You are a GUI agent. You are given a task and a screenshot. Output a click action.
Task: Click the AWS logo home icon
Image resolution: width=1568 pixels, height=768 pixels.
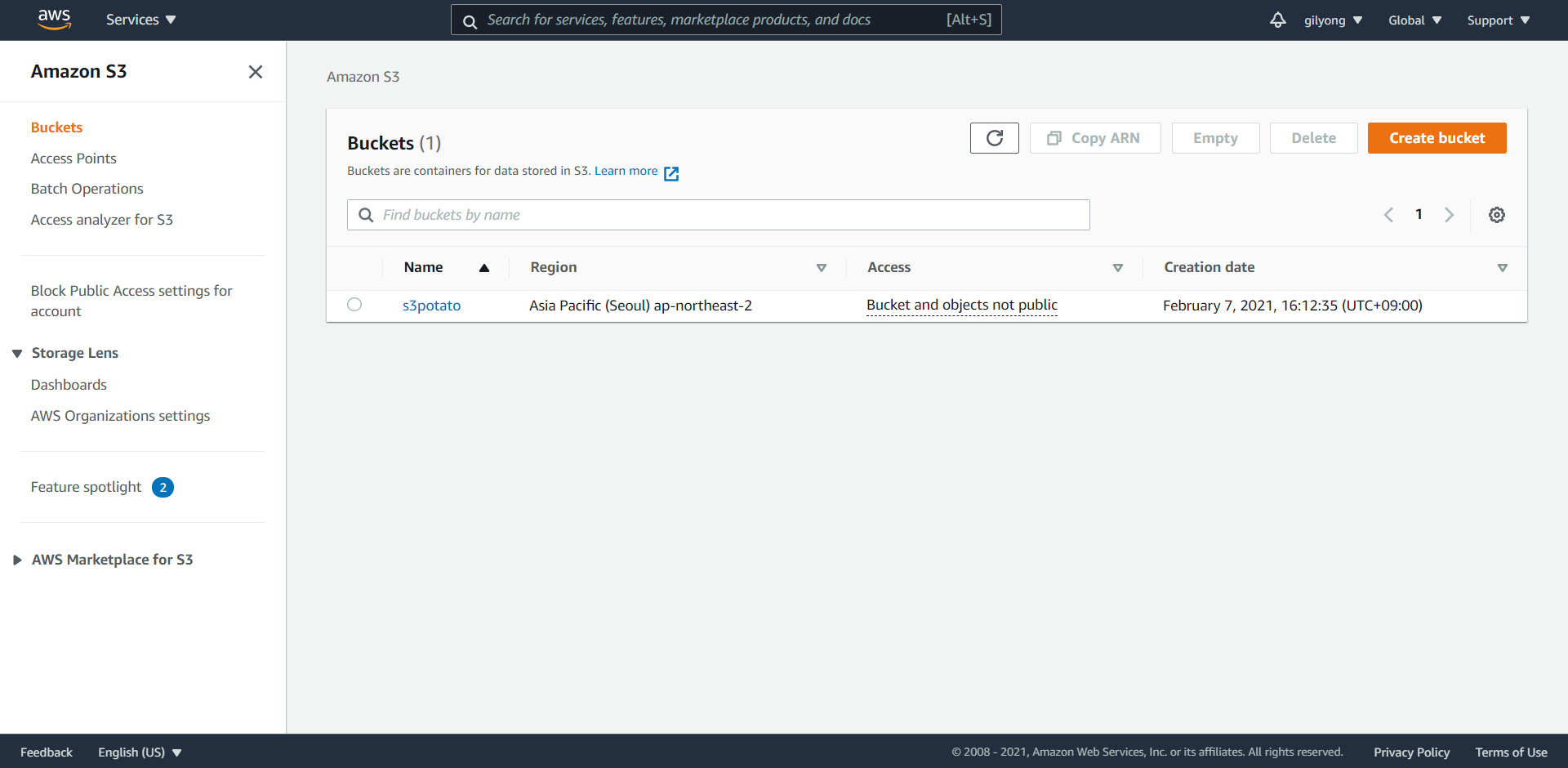coord(54,20)
